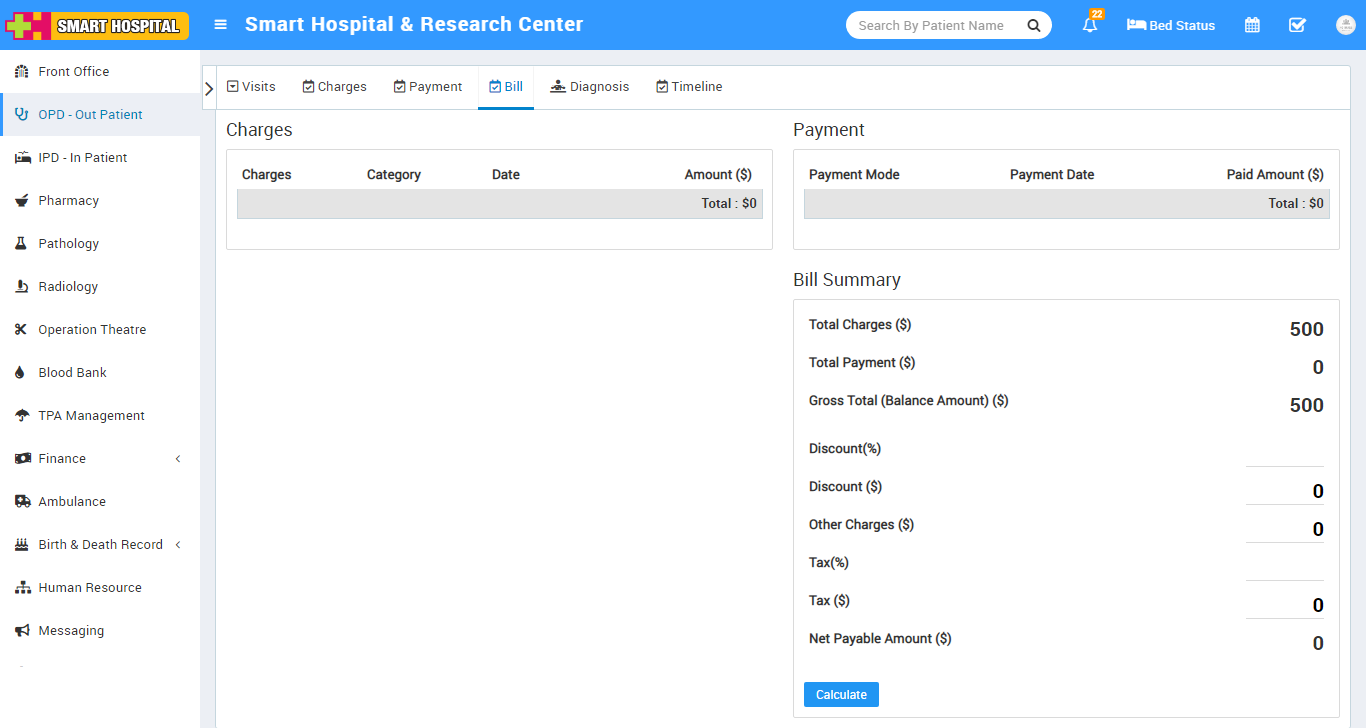Switch to the Diagnosis tab
The height and width of the screenshot is (728, 1366).
coord(590,87)
